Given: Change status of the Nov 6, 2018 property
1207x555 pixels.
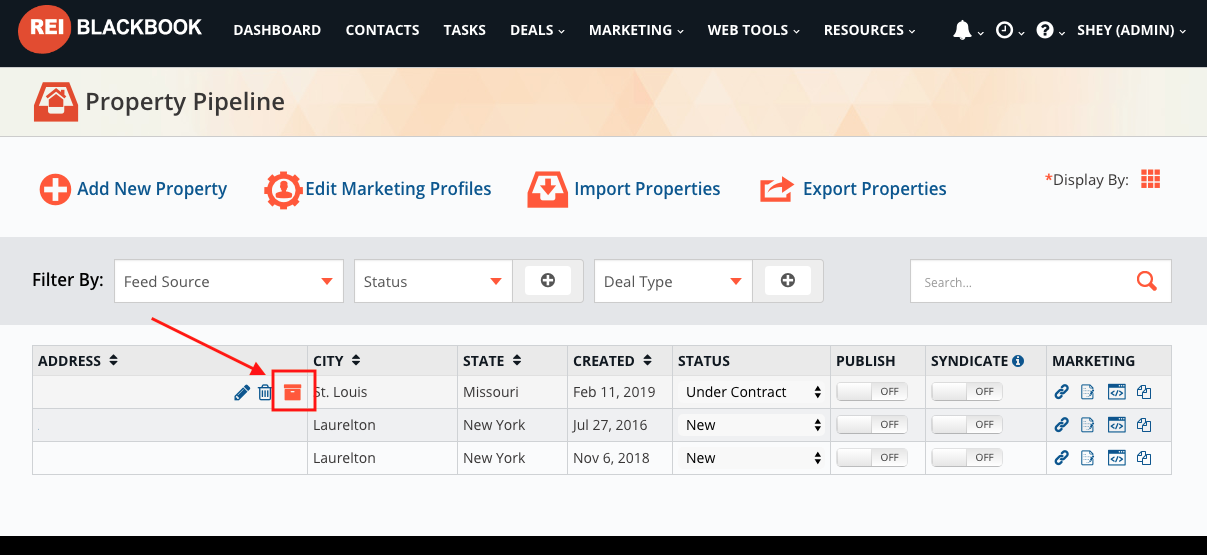Looking at the screenshot, I should [x=753, y=458].
